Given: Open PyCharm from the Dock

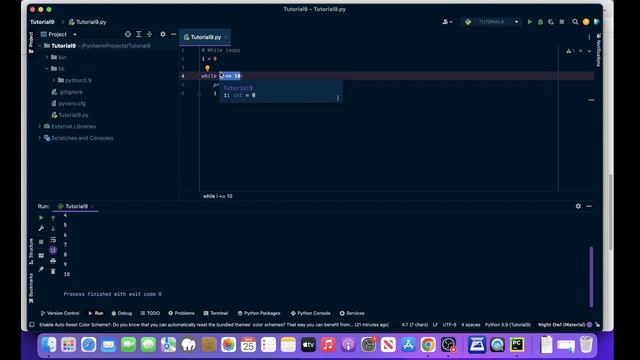Looking at the screenshot, I should (x=517, y=345).
